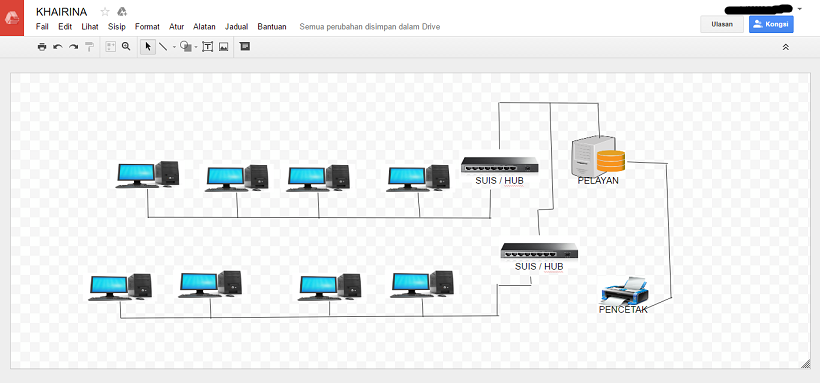This screenshot has width=820, height=383.
Task: Select second computer in bottom row
Action: [x=210, y=284]
